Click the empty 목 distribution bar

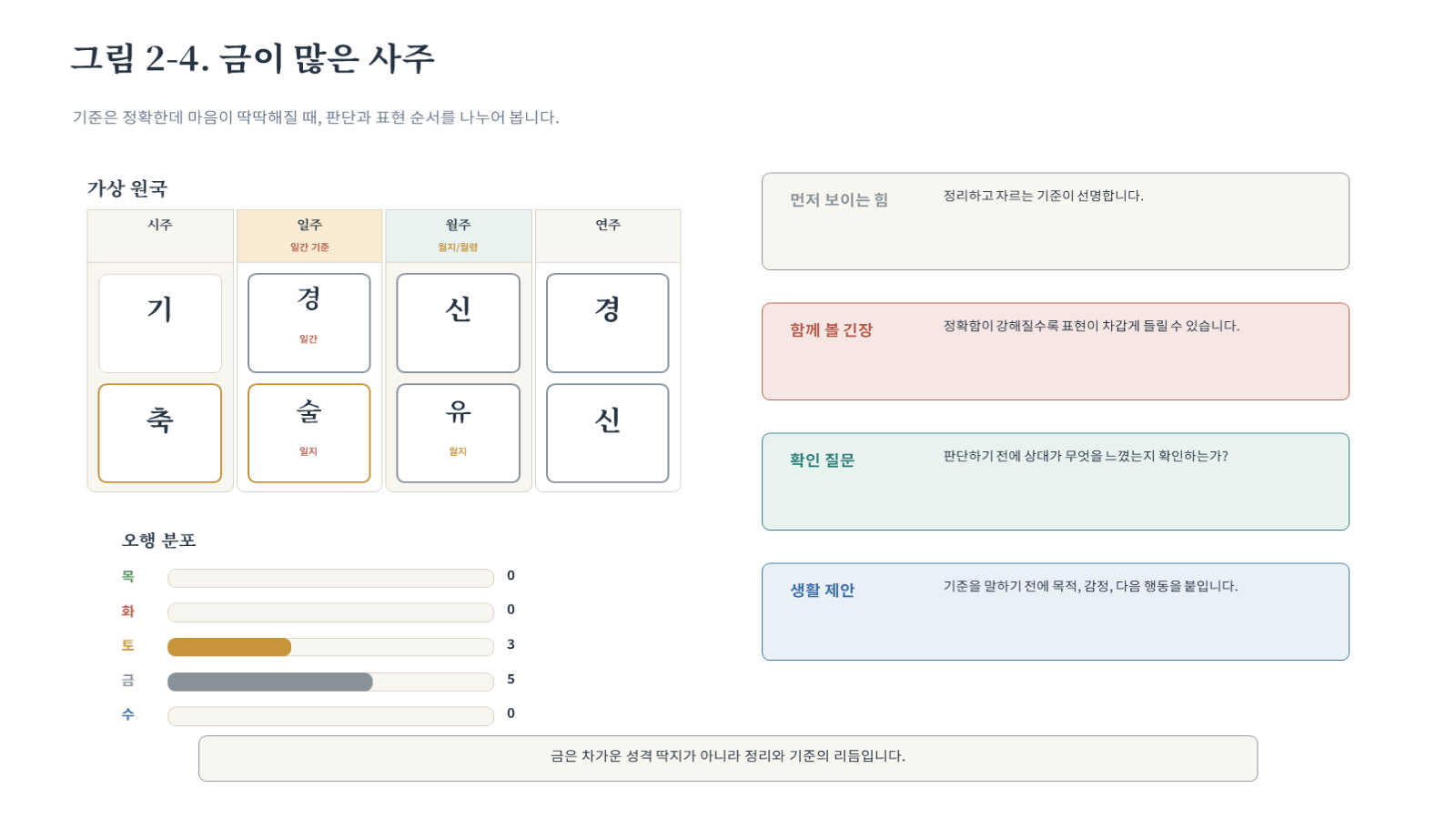click(x=330, y=578)
